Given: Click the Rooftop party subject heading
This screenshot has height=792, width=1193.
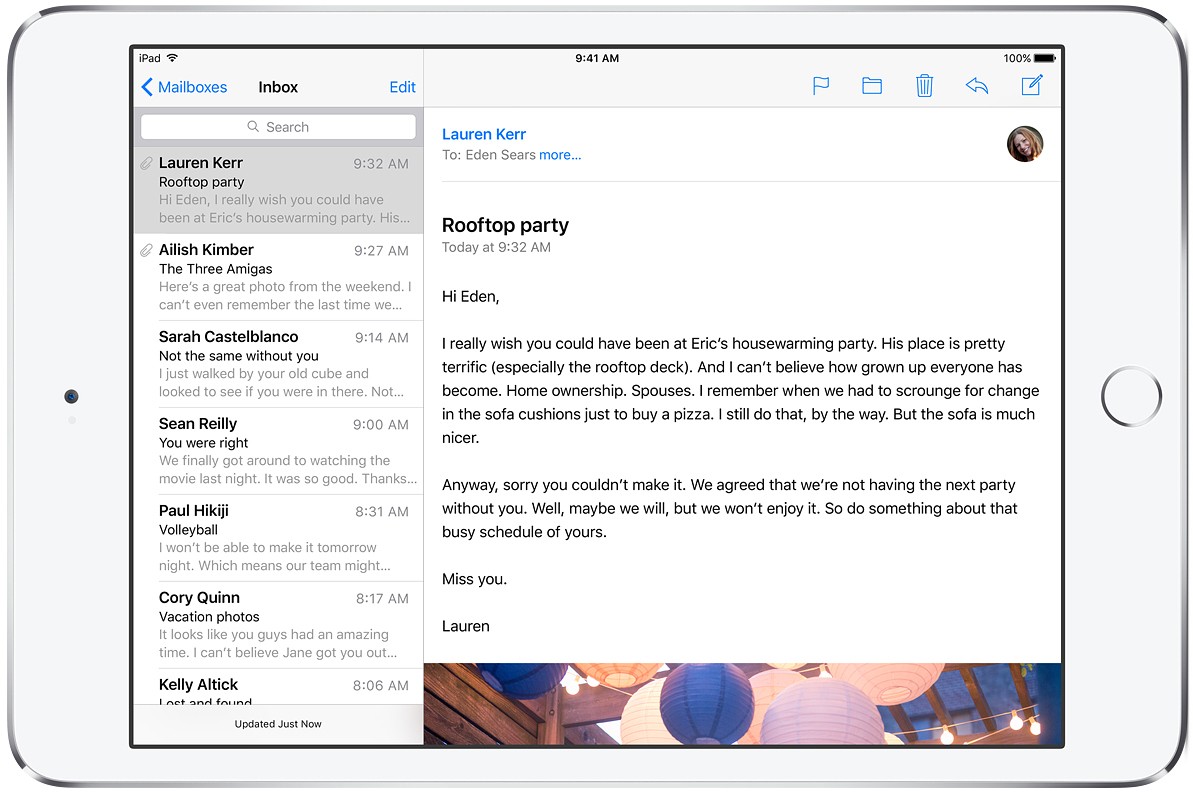Looking at the screenshot, I should [x=505, y=225].
